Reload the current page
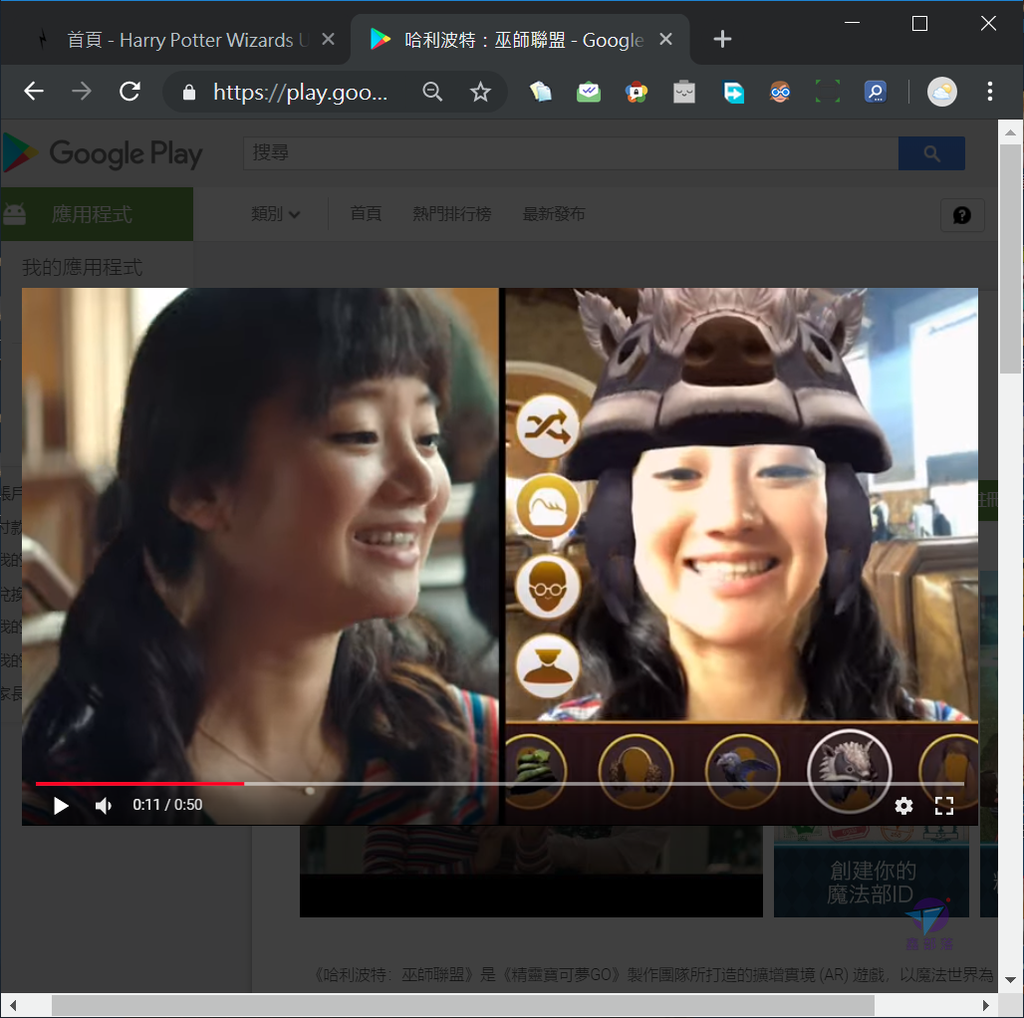This screenshot has width=1024, height=1018. pos(130,91)
